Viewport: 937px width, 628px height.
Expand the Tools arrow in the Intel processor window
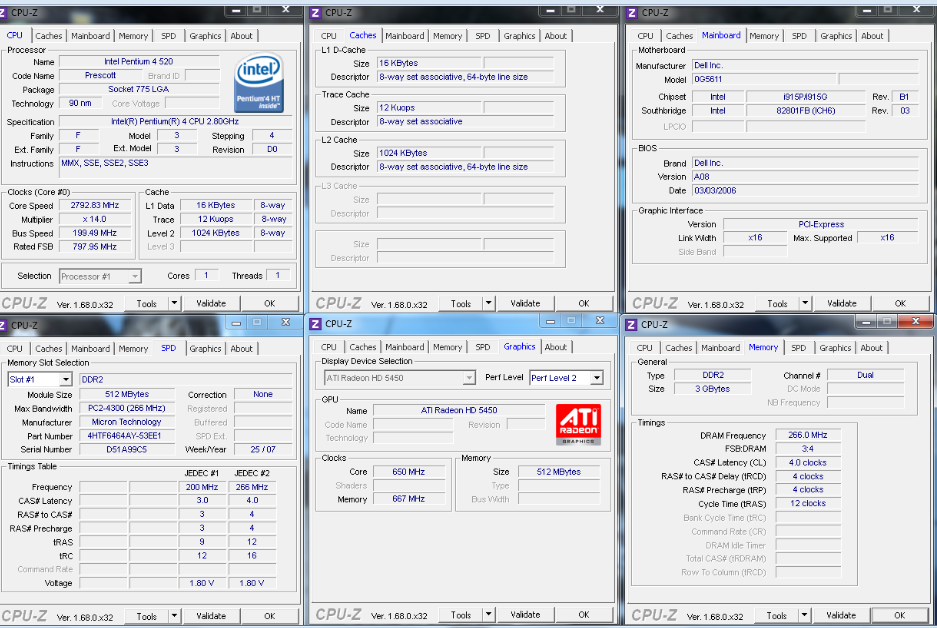tap(174, 303)
